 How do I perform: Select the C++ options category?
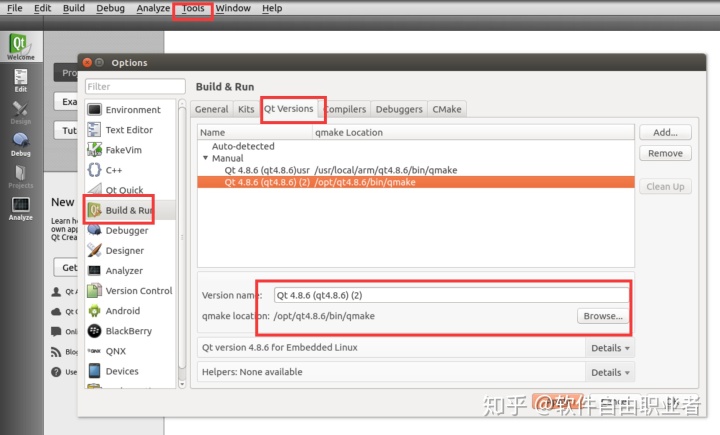pyautogui.click(x=130, y=170)
